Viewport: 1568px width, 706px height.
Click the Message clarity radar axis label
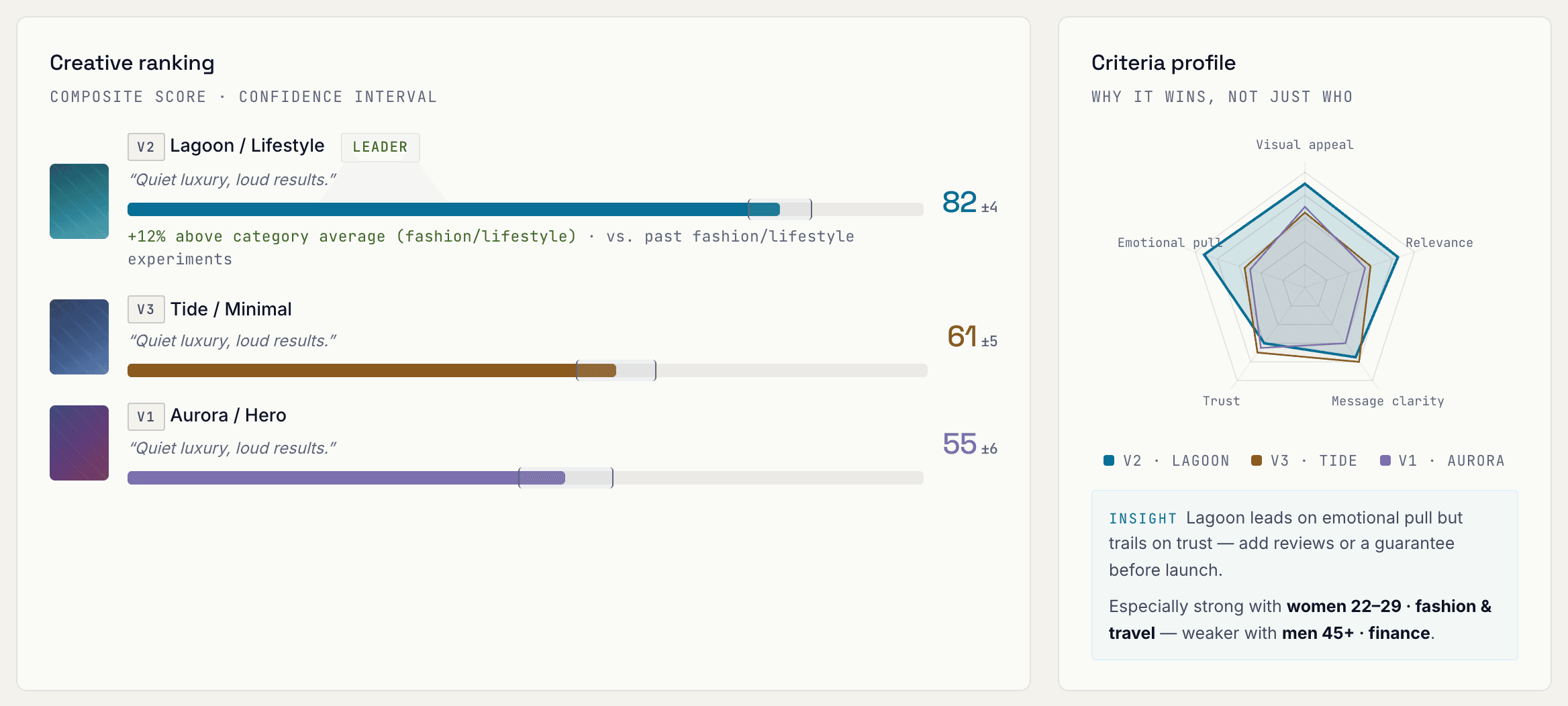(x=1387, y=401)
